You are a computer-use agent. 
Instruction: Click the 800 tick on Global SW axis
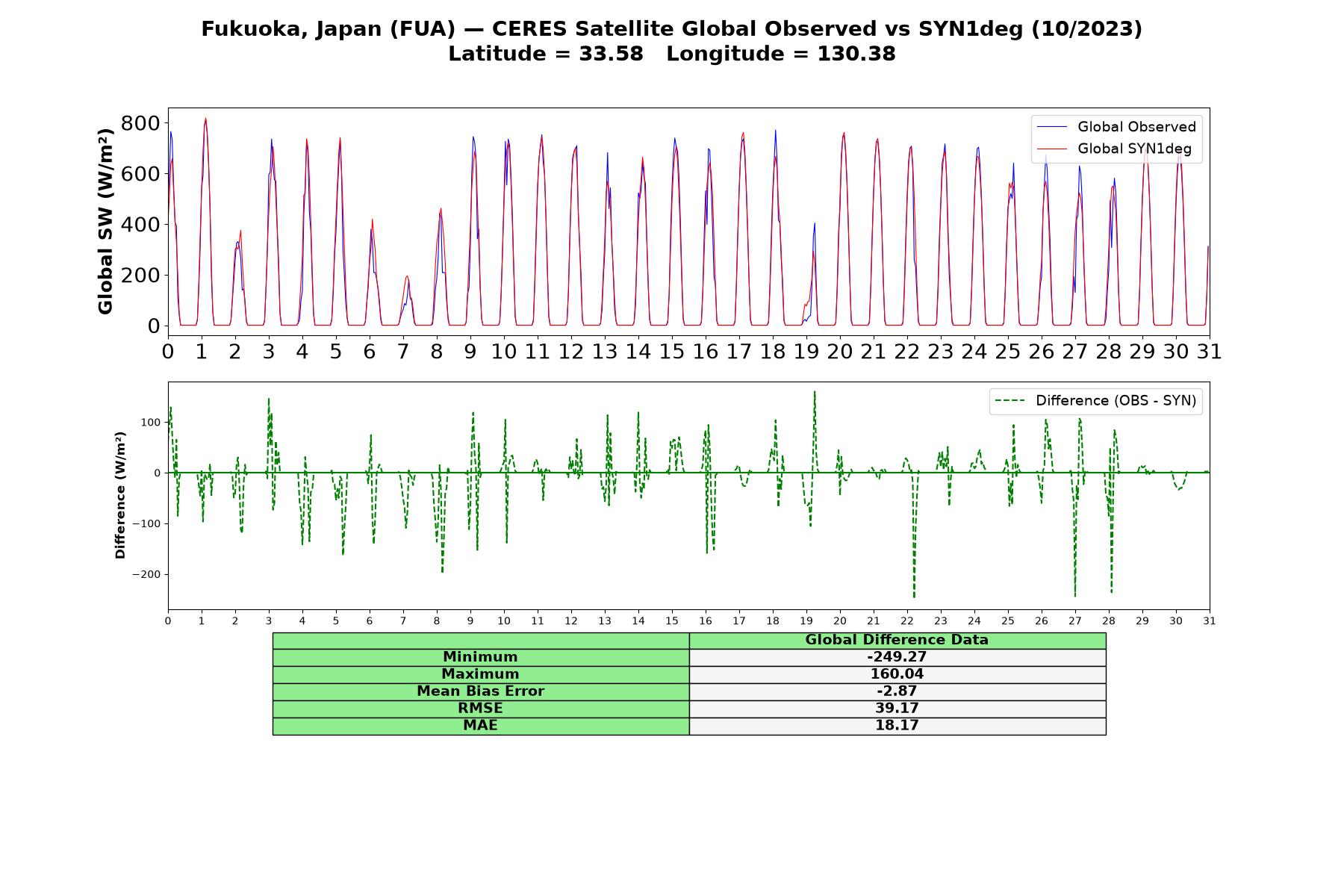(140, 123)
